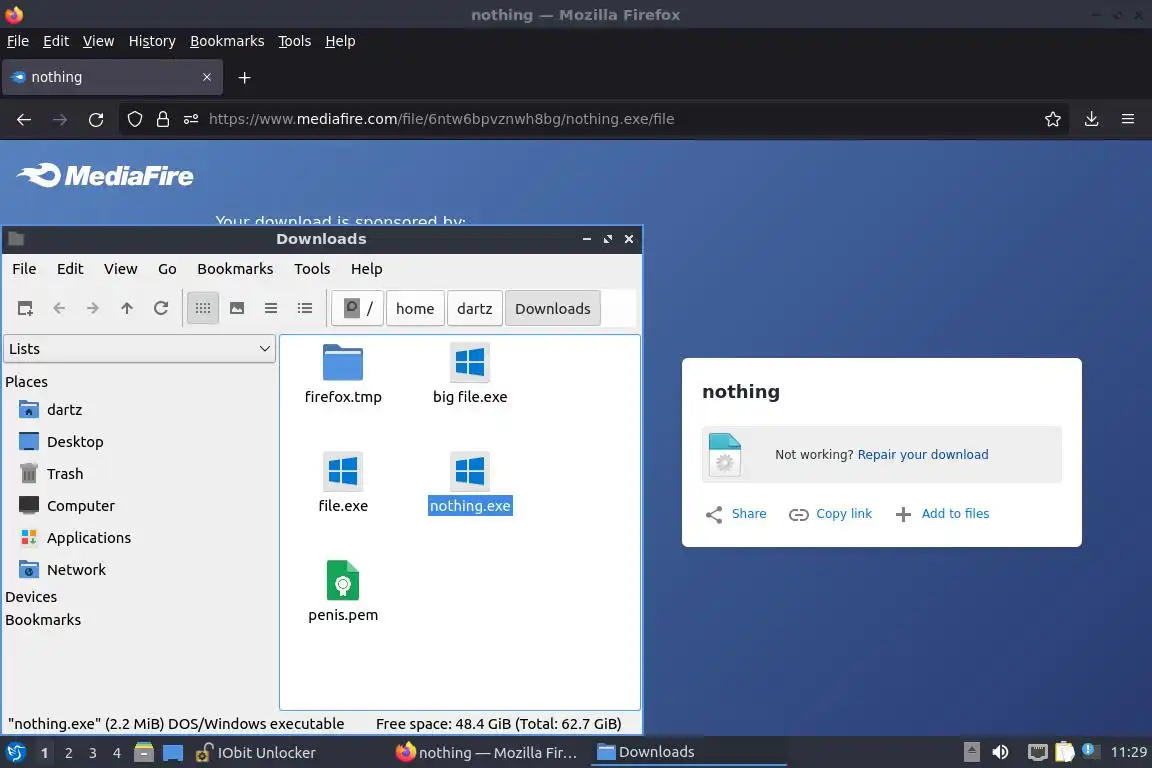Image resolution: width=1152 pixels, height=768 pixels.
Task: Switch to compact list view
Action: [x=271, y=309]
